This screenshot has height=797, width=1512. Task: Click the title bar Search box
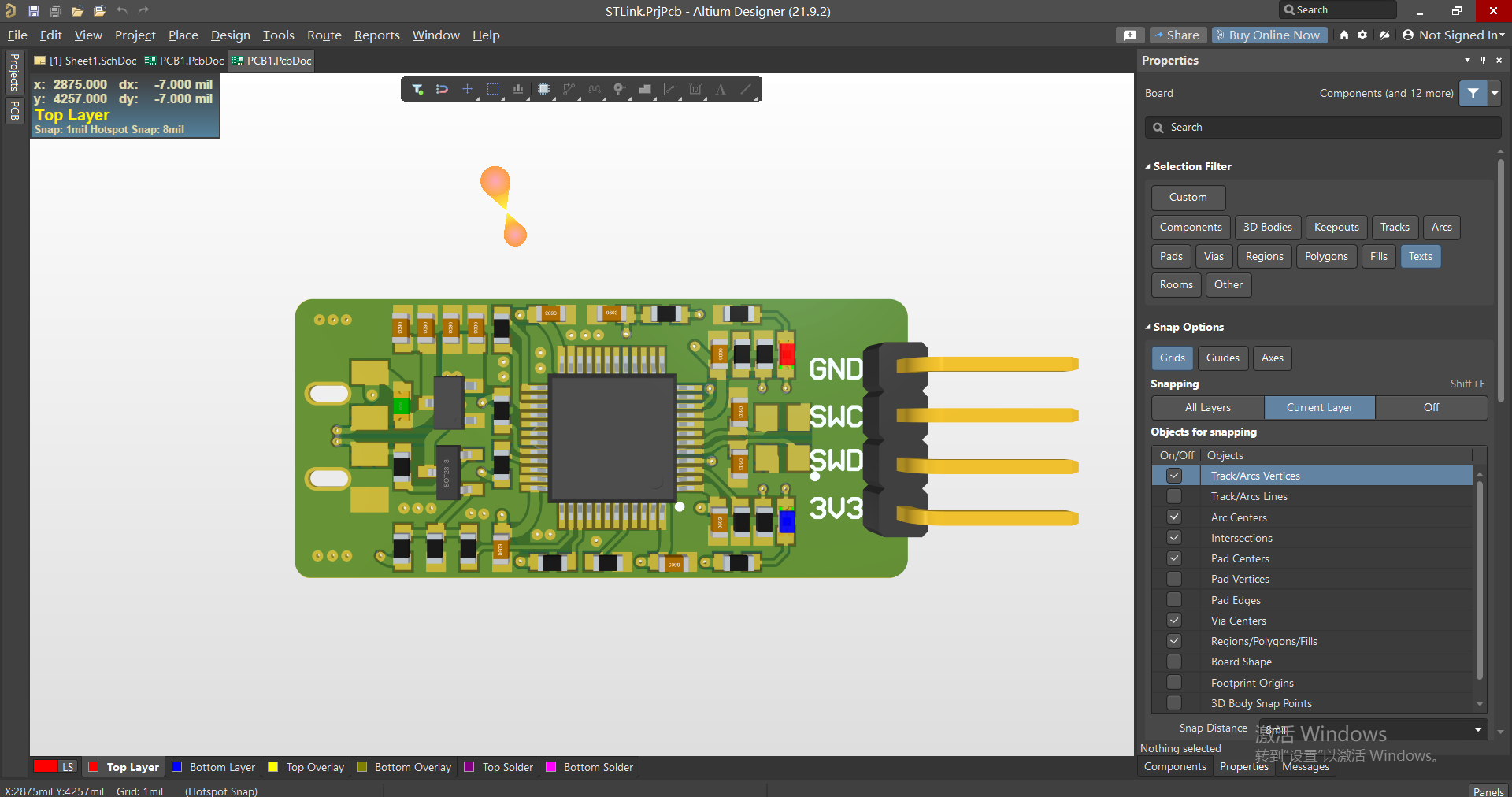click(x=1338, y=10)
